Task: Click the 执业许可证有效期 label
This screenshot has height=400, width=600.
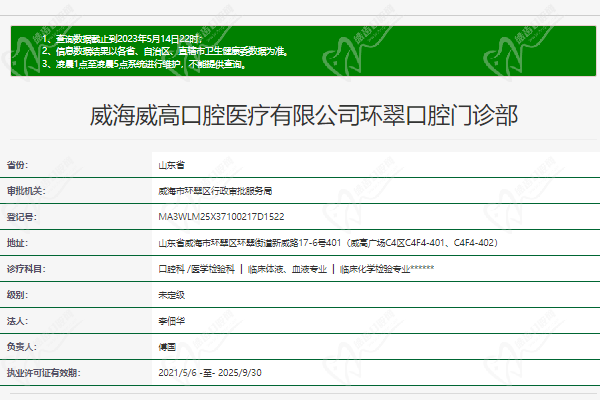Action: (x=43, y=373)
